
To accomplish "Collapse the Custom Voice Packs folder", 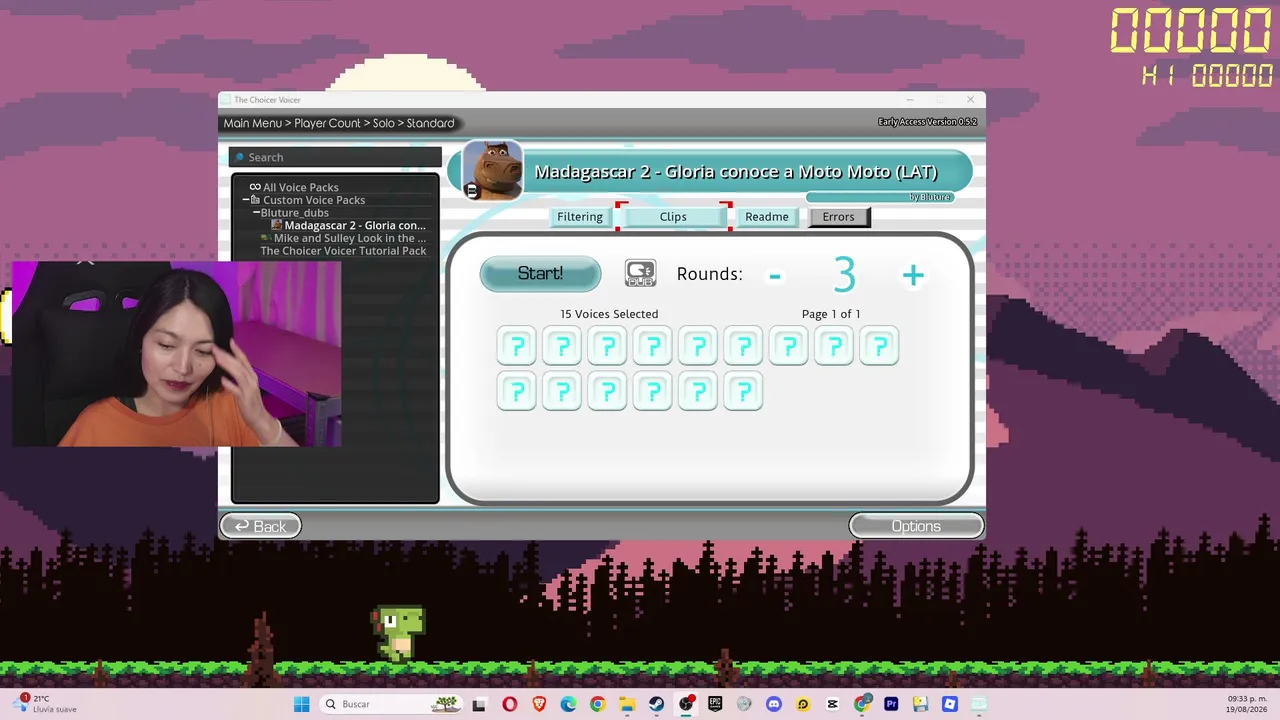I will (246, 200).
